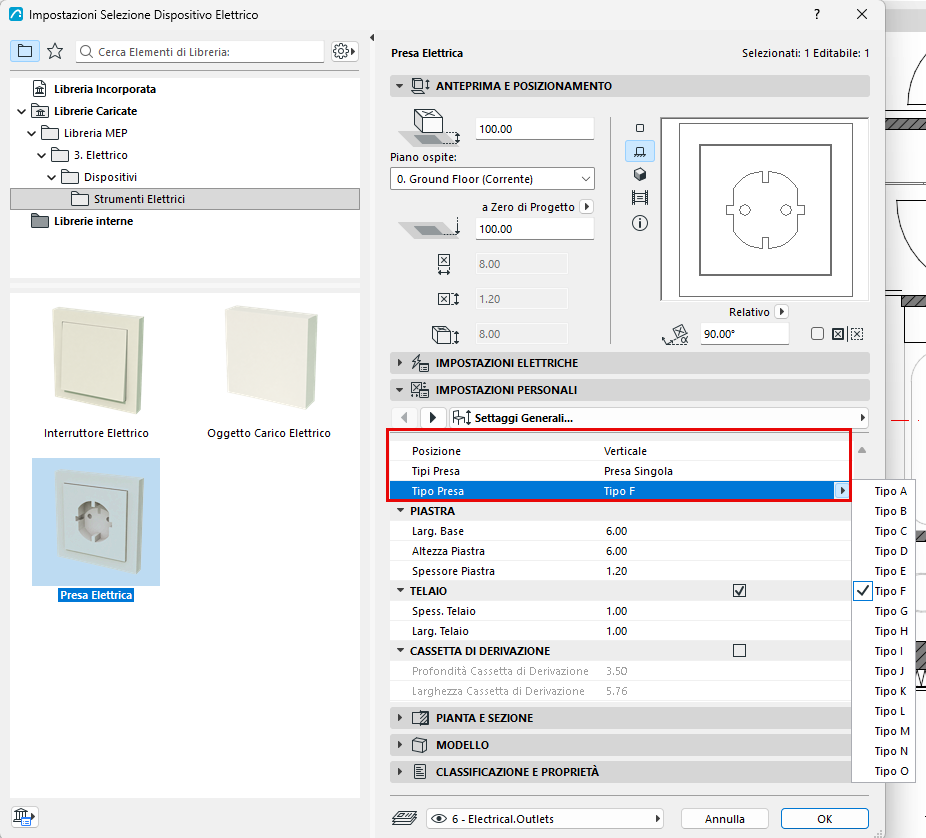Select the 3D view preview icon

tap(640, 174)
